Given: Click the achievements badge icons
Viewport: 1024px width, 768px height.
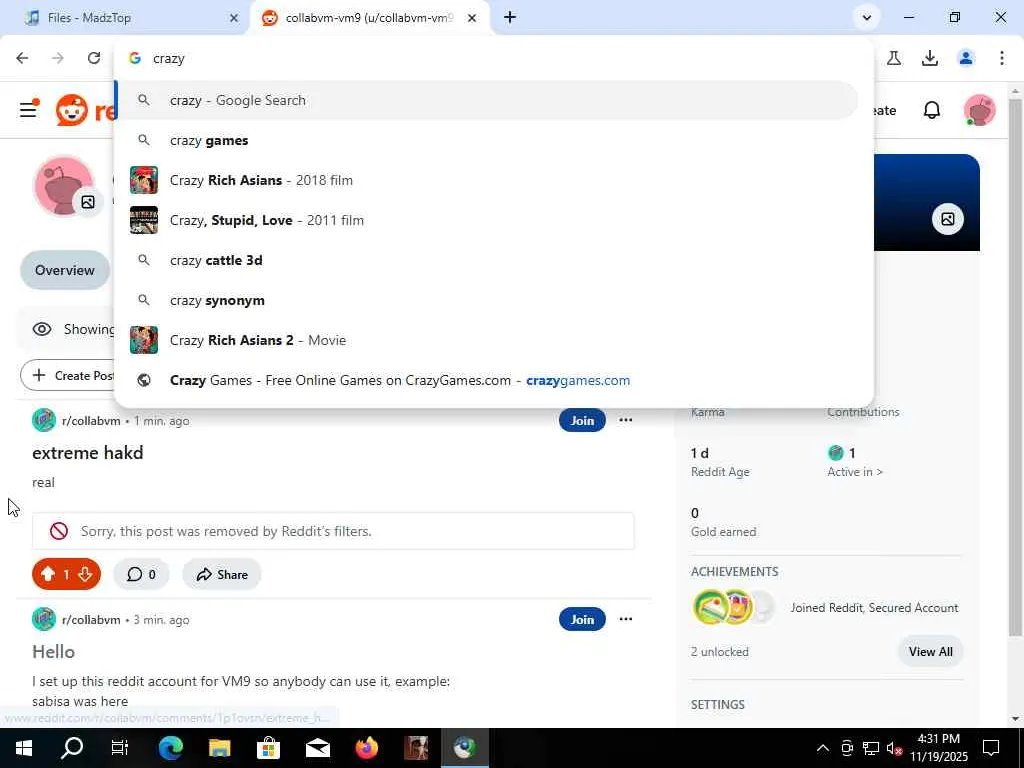Looking at the screenshot, I should pyautogui.click(x=733, y=607).
